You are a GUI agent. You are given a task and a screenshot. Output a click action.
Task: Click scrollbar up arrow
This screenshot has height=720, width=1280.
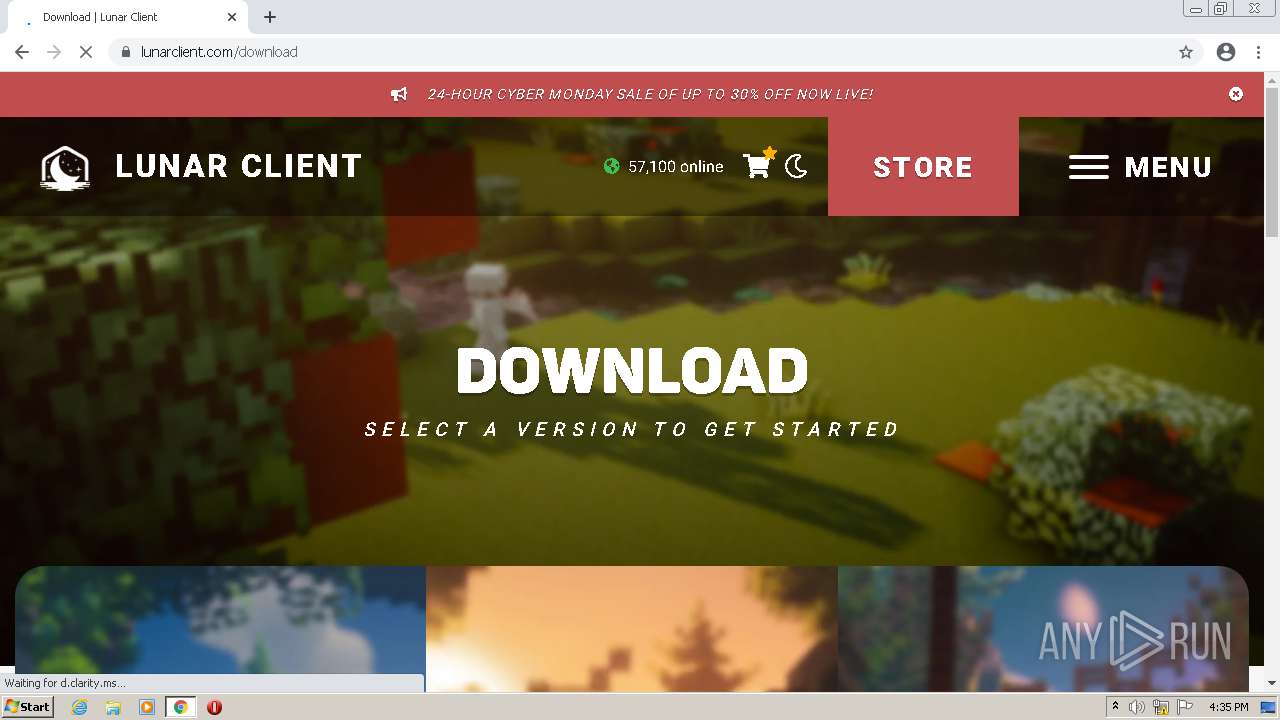click(x=1271, y=80)
